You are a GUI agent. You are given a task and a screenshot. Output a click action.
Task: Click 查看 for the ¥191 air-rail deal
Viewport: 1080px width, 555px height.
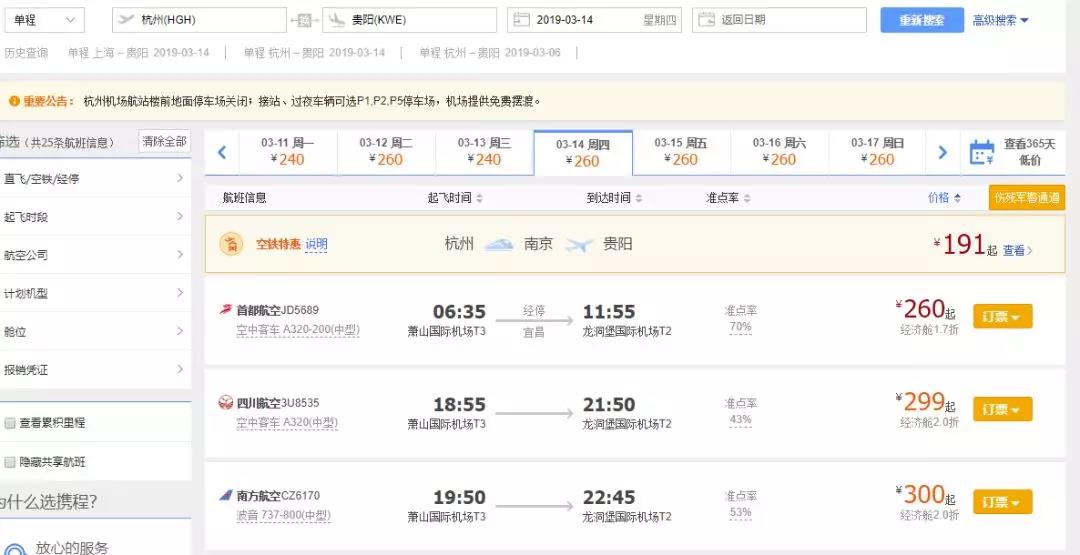pos(1017,251)
